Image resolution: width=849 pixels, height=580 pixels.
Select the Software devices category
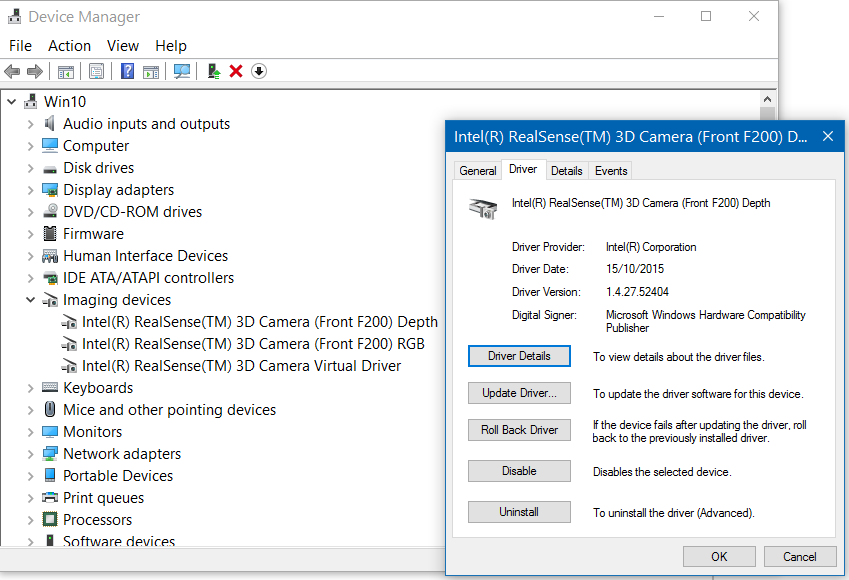coord(119,540)
